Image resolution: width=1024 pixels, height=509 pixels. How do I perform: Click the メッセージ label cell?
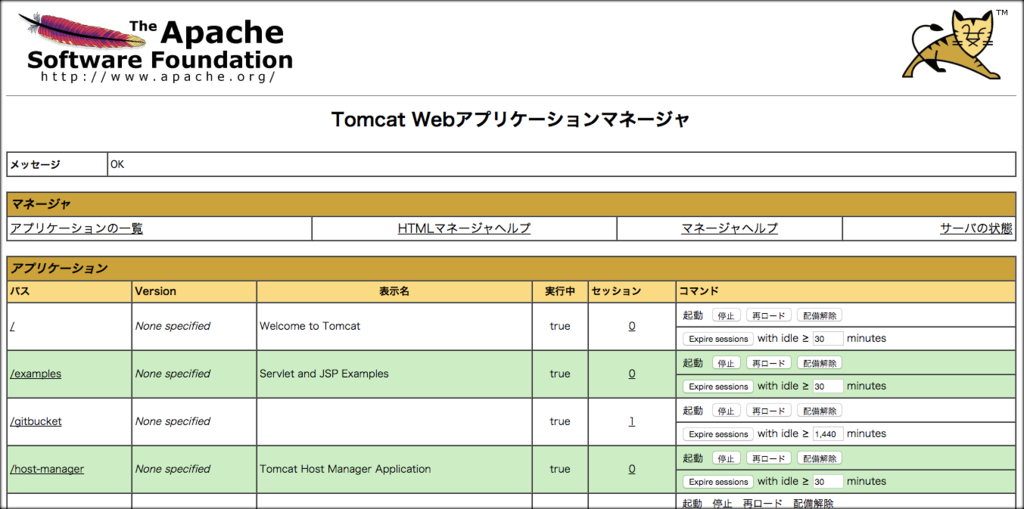point(57,165)
